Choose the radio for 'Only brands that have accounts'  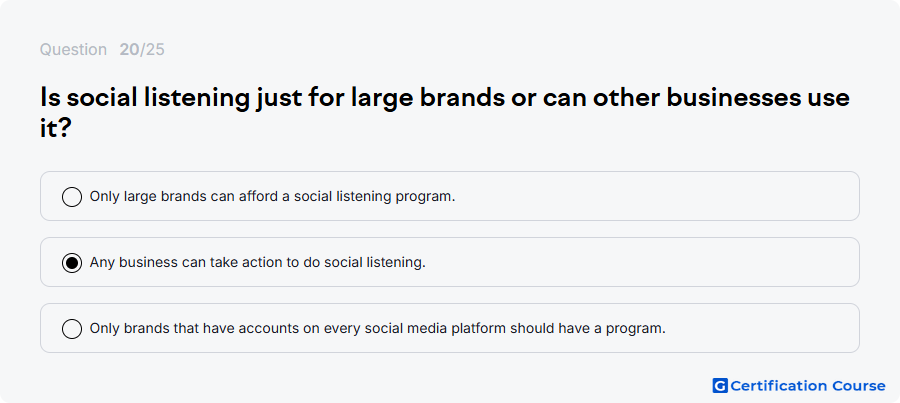72,329
